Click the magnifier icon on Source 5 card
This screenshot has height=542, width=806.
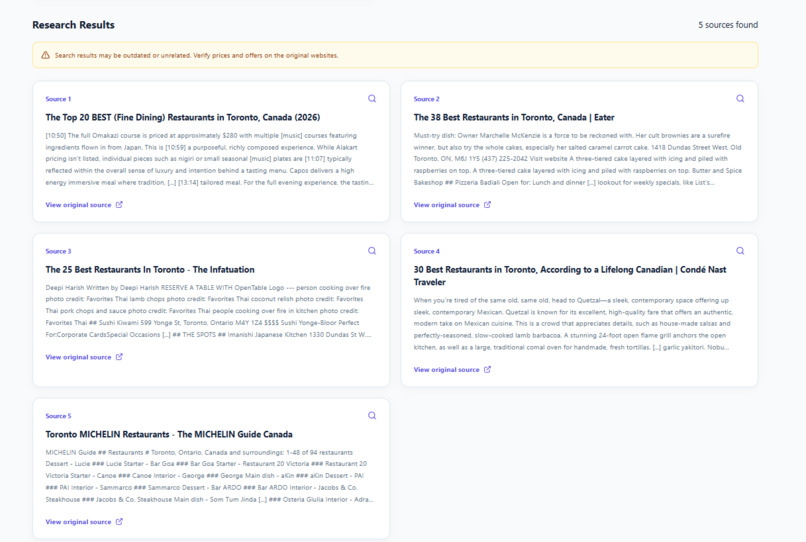pyautogui.click(x=372, y=415)
